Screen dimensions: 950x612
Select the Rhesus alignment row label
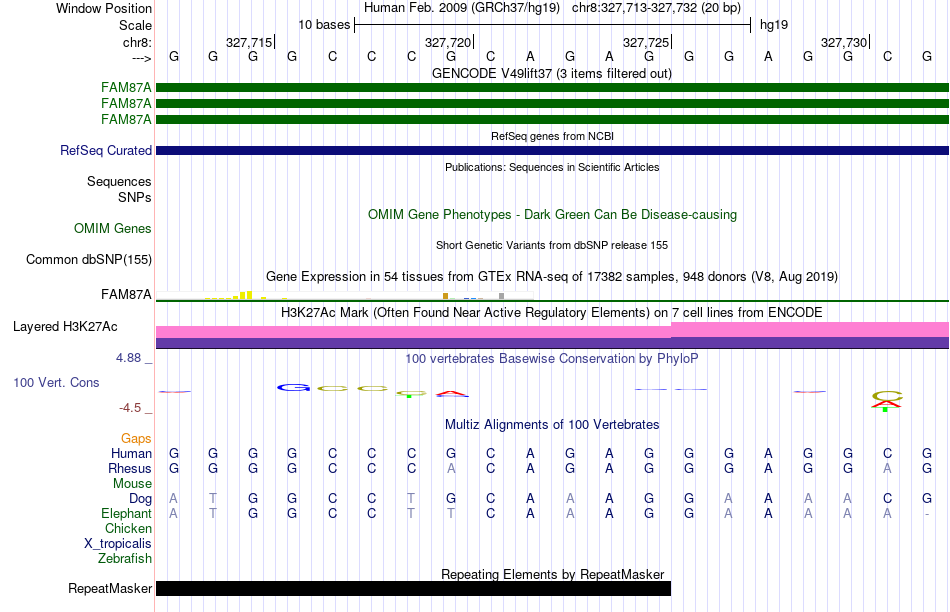130,468
